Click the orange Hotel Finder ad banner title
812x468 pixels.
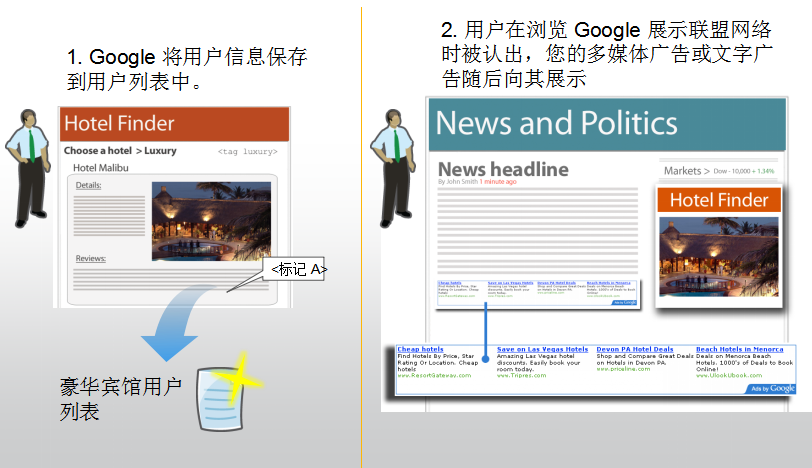(719, 200)
